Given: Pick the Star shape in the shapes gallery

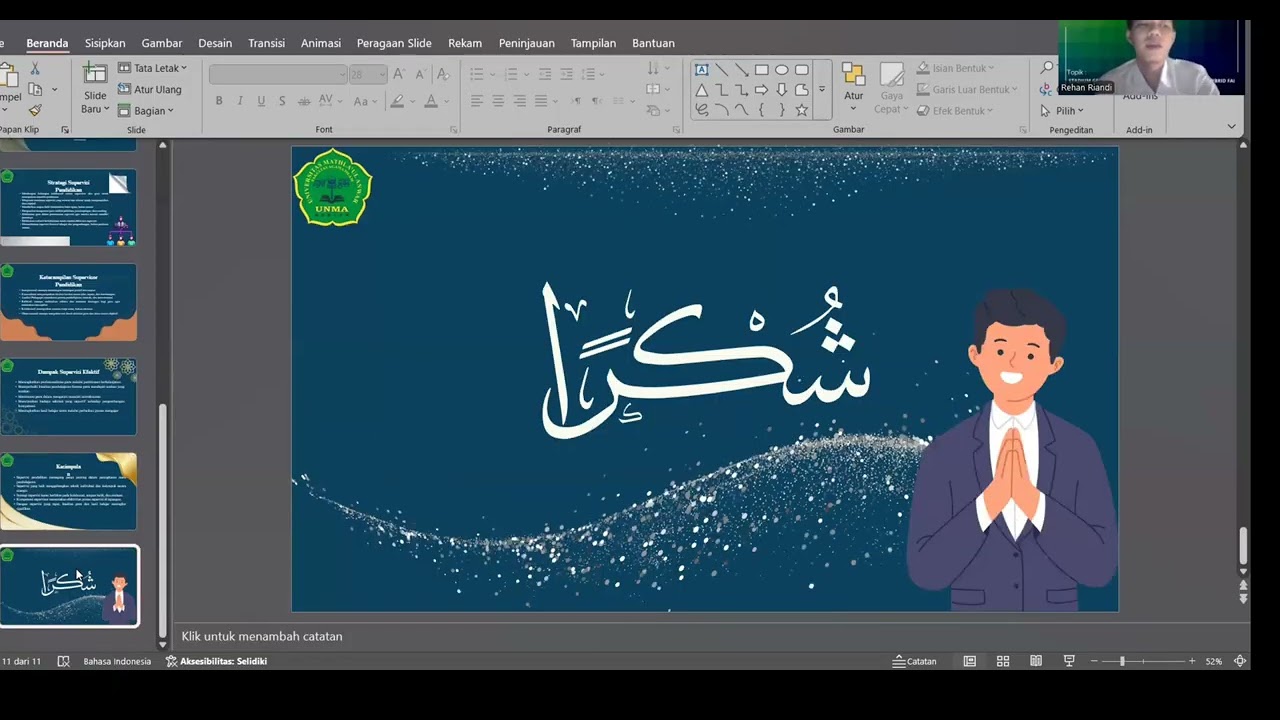Looking at the screenshot, I should pyautogui.click(x=802, y=110).
